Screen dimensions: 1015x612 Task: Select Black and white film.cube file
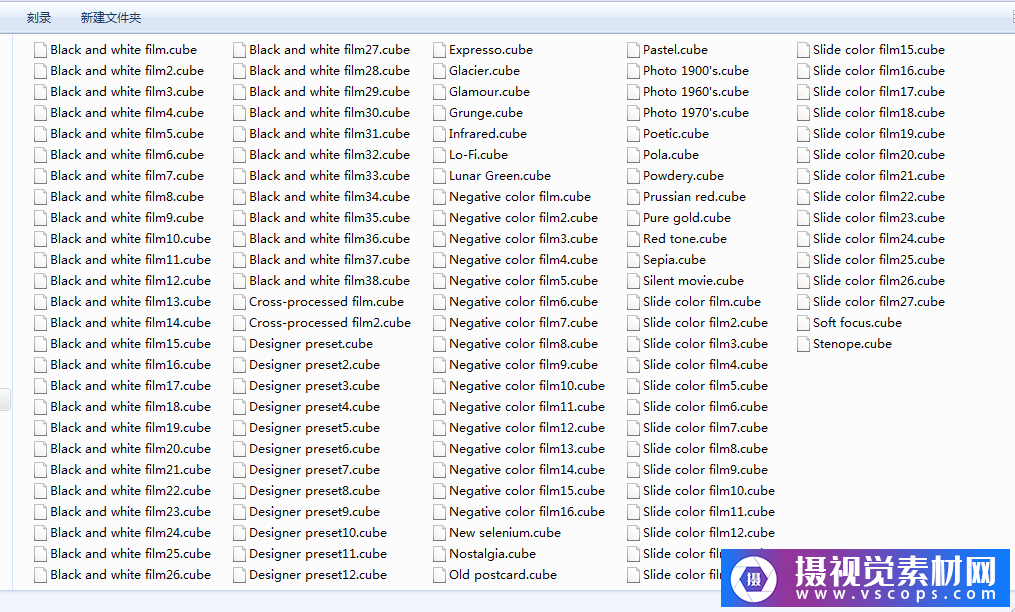[x=123, y=50]
